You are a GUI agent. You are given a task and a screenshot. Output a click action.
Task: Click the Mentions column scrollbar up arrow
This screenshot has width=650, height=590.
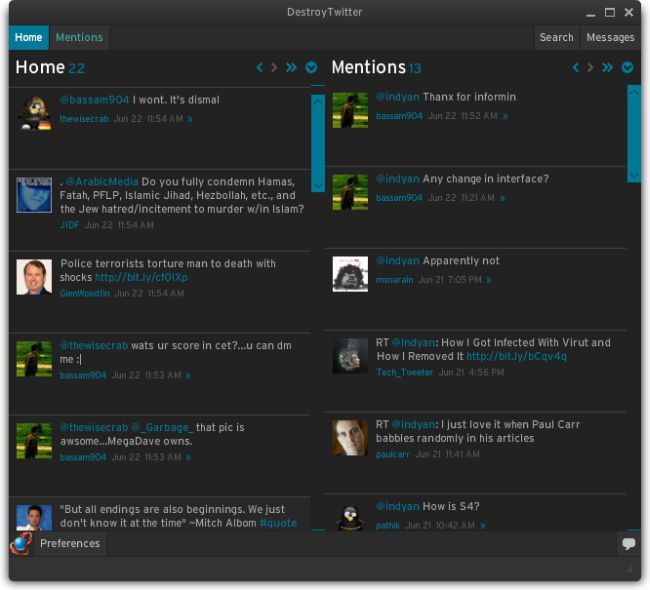(x=634, y=92)
